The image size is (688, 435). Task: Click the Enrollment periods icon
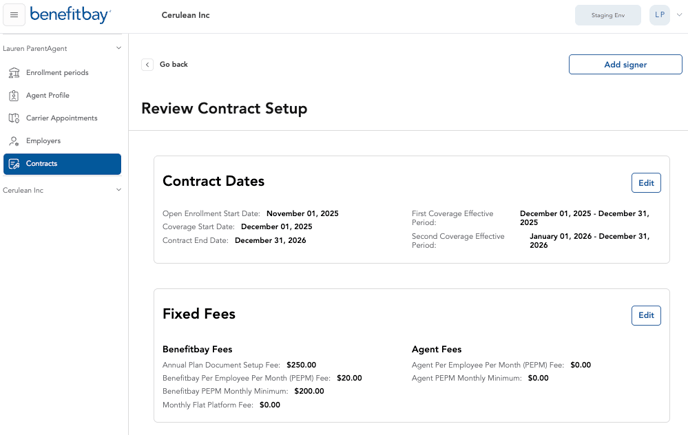click(14, 73)
